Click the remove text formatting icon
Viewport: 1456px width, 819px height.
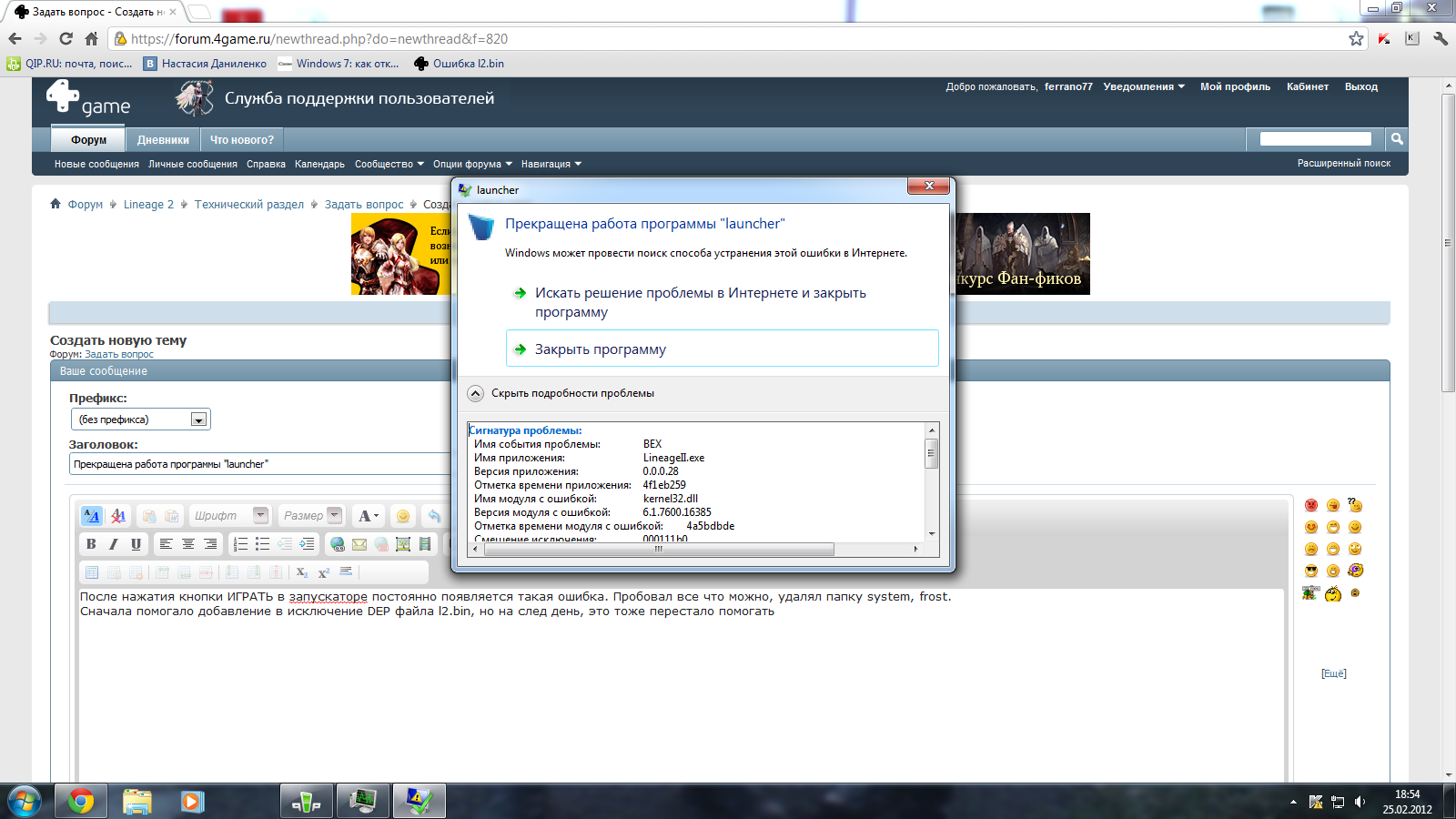click(118, 516)
